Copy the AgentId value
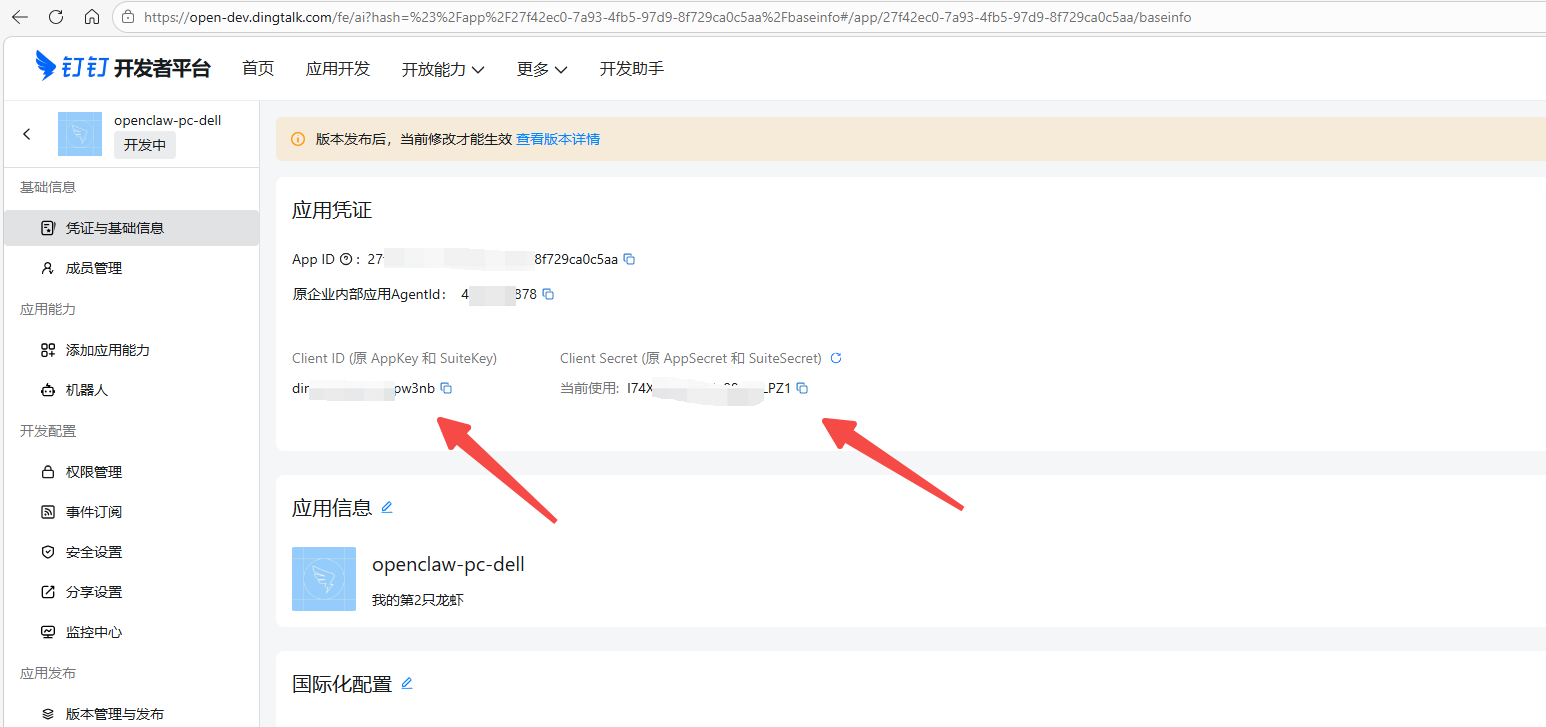1546x727 pixels. 548,294
